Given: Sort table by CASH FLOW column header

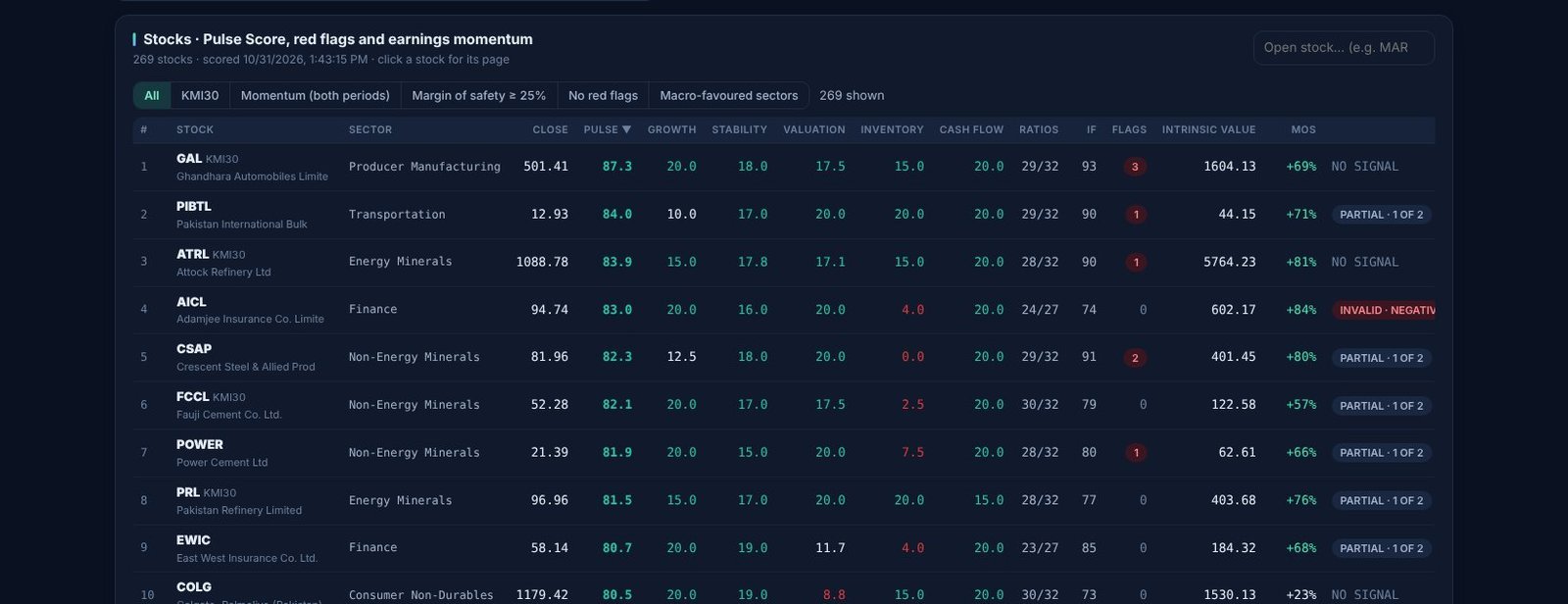Looking at the screenshot, I should point(971,129).
